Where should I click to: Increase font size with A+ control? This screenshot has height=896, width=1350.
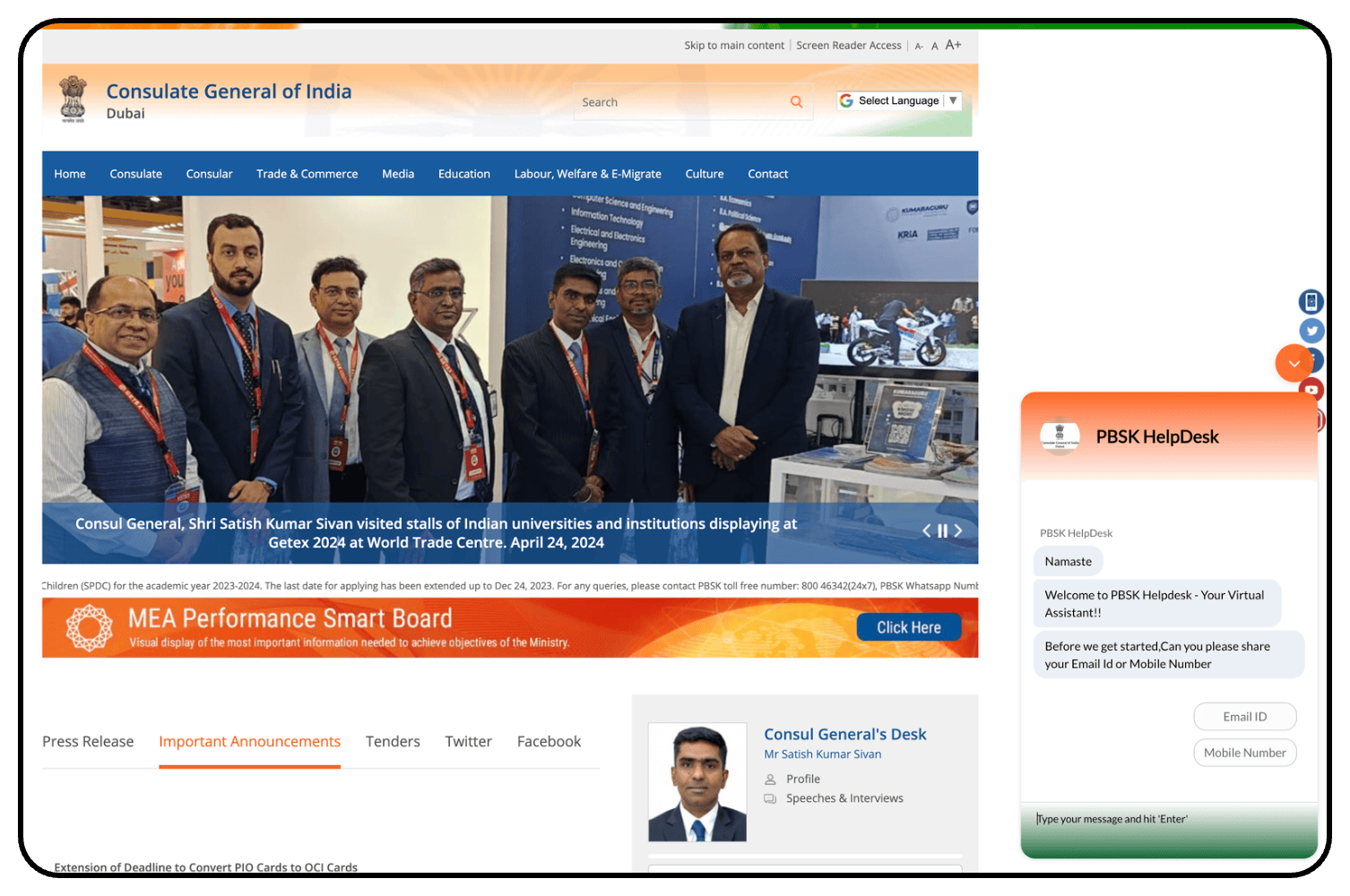click(952, 45)
